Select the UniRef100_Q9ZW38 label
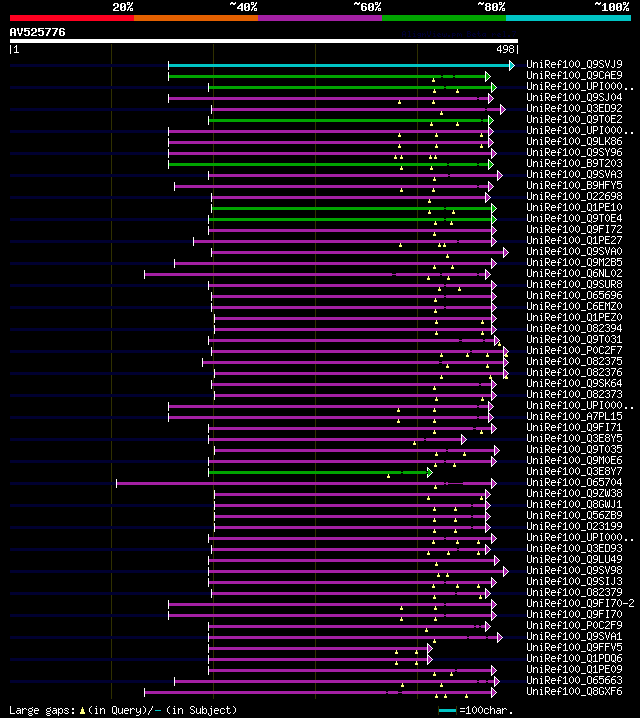 coord(574,493)
